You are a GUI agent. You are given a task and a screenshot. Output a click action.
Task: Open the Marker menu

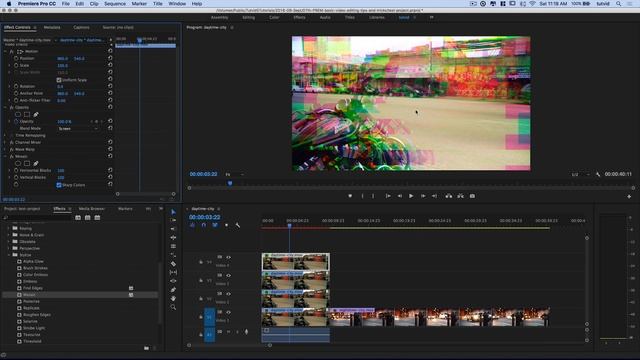tap(139, 4)
